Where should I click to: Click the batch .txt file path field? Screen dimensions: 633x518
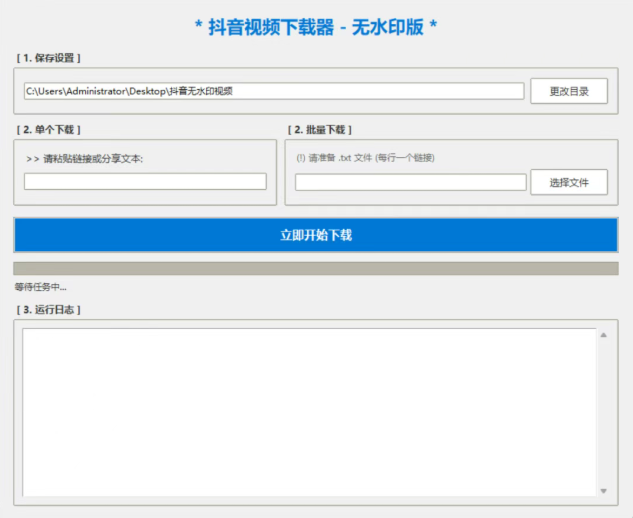(x=410, y=182)
